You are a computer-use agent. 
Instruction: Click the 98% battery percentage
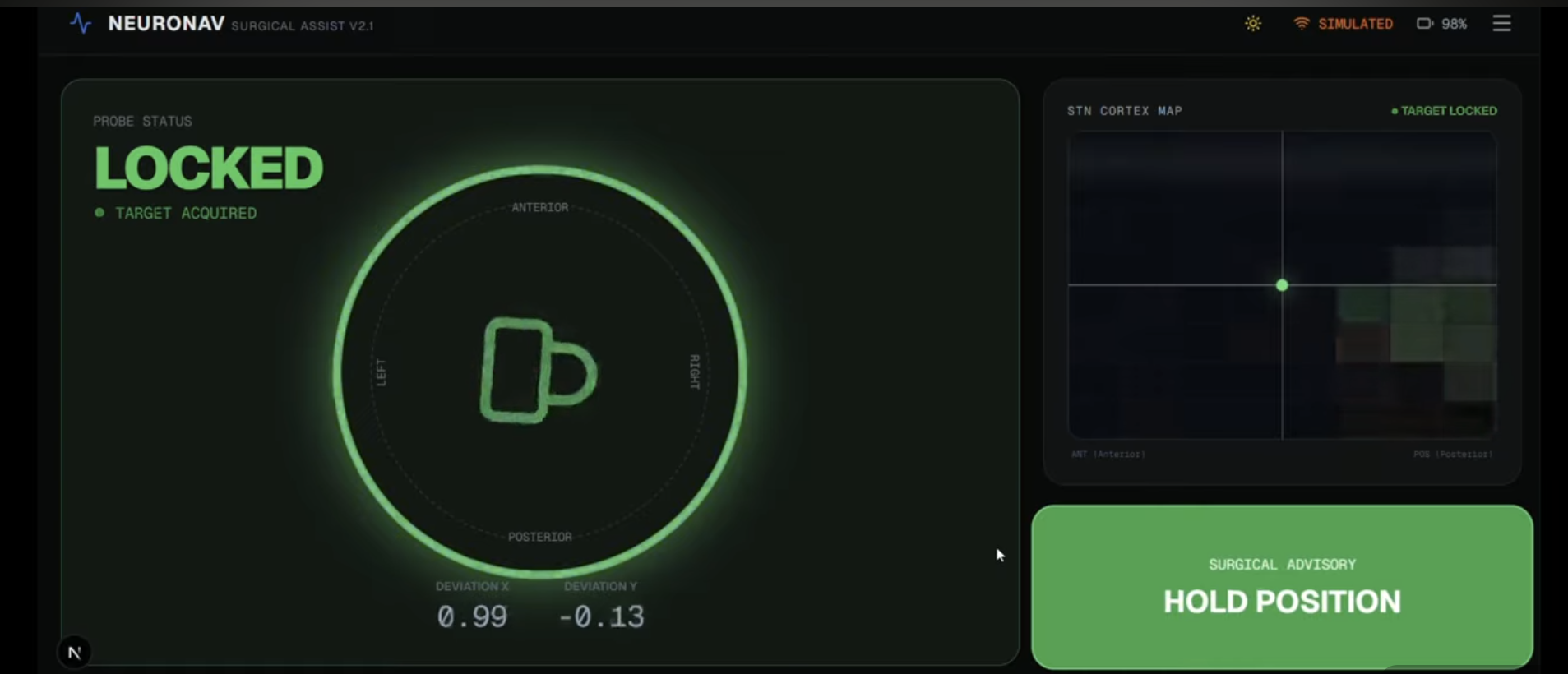(x=1453, y=24)
